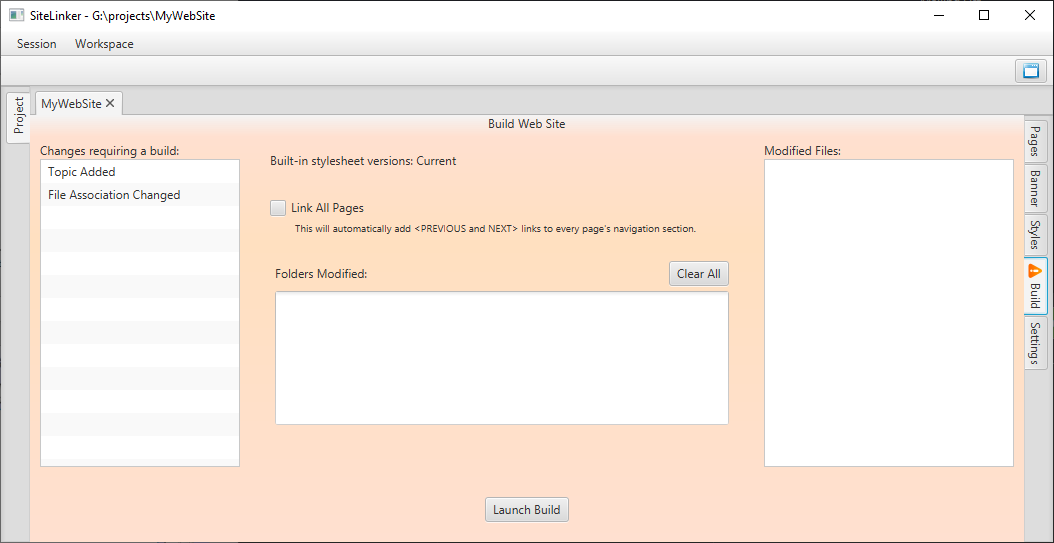Switch to the Settings tab

coord(1035,343)
